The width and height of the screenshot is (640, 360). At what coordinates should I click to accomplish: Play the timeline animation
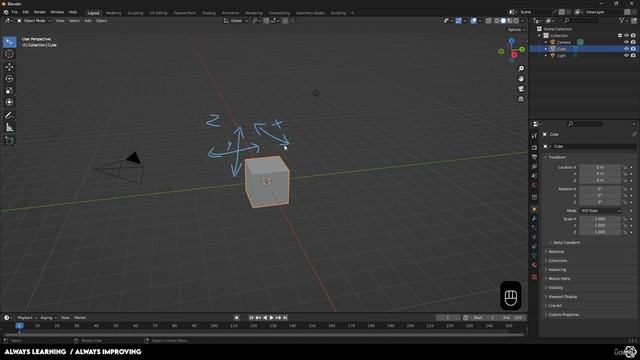coord(271,318)
